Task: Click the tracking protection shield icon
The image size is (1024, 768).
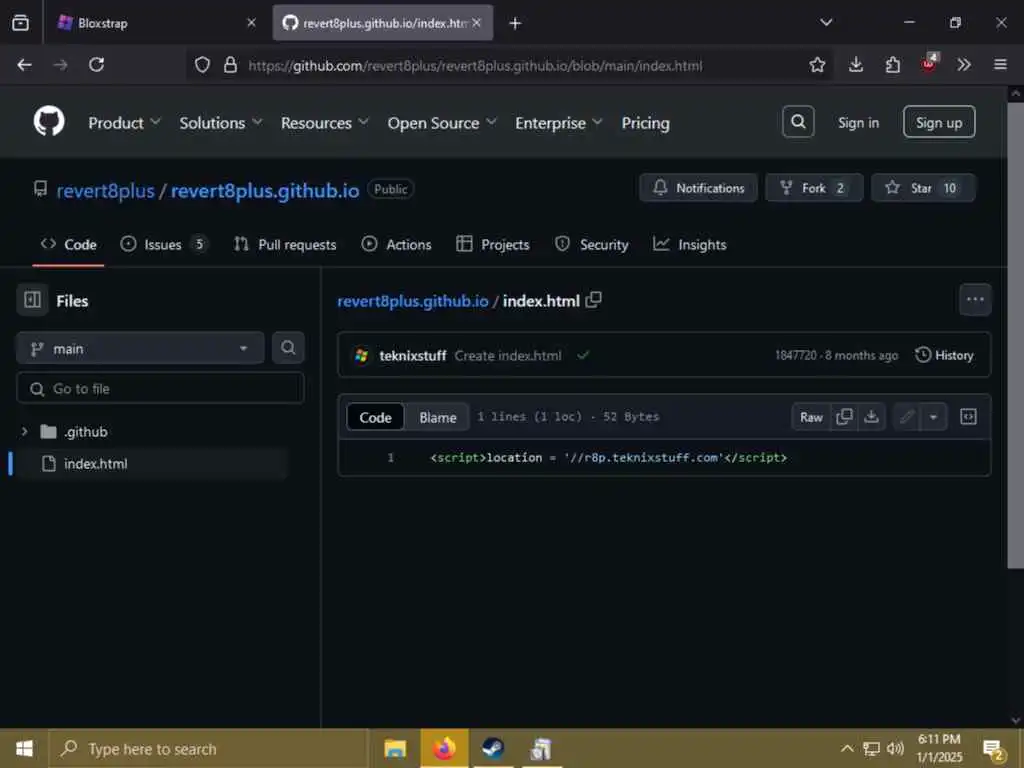Action: 202,65
